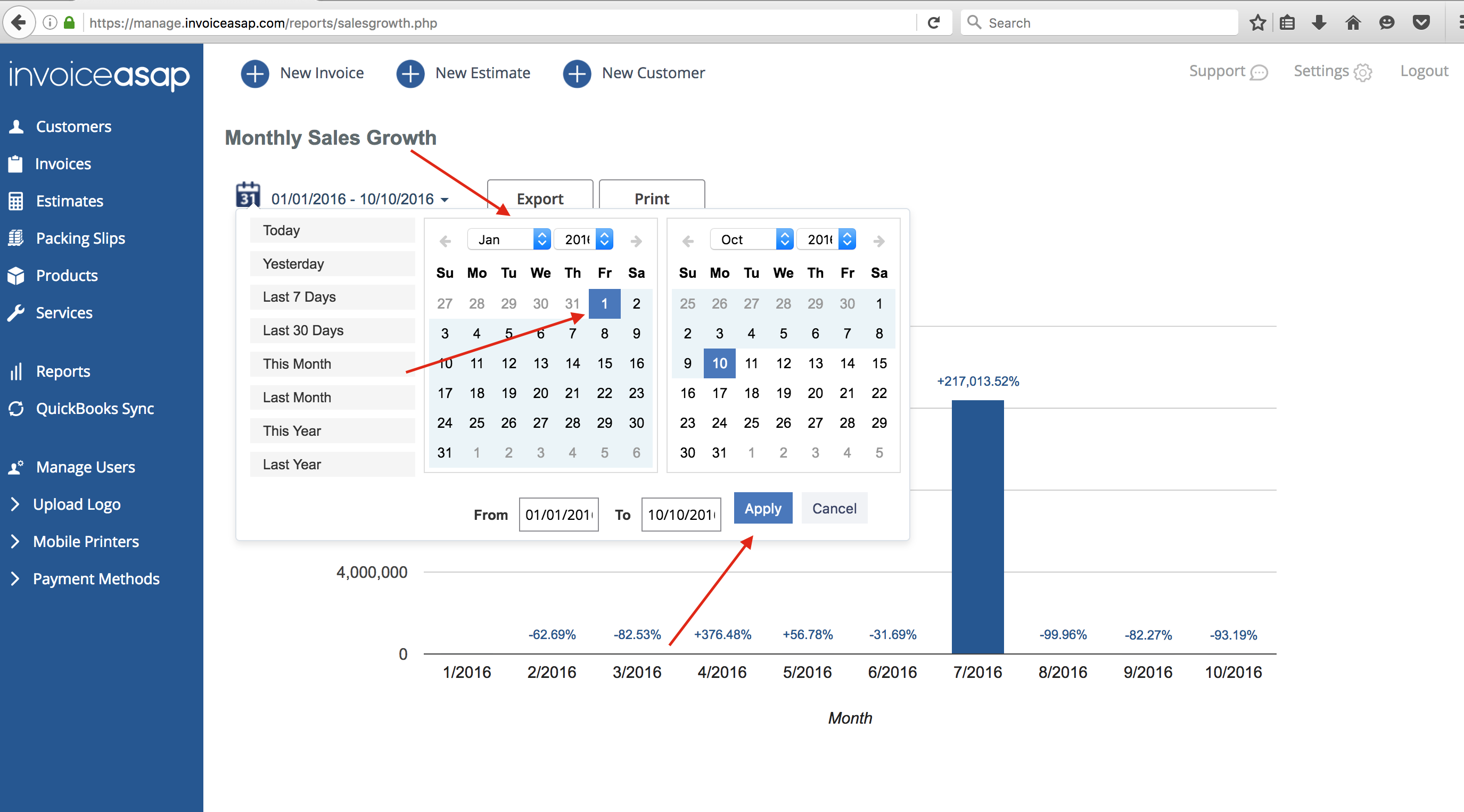
Task: Bookmark this page with the star icon
Action: point(1257,23)
